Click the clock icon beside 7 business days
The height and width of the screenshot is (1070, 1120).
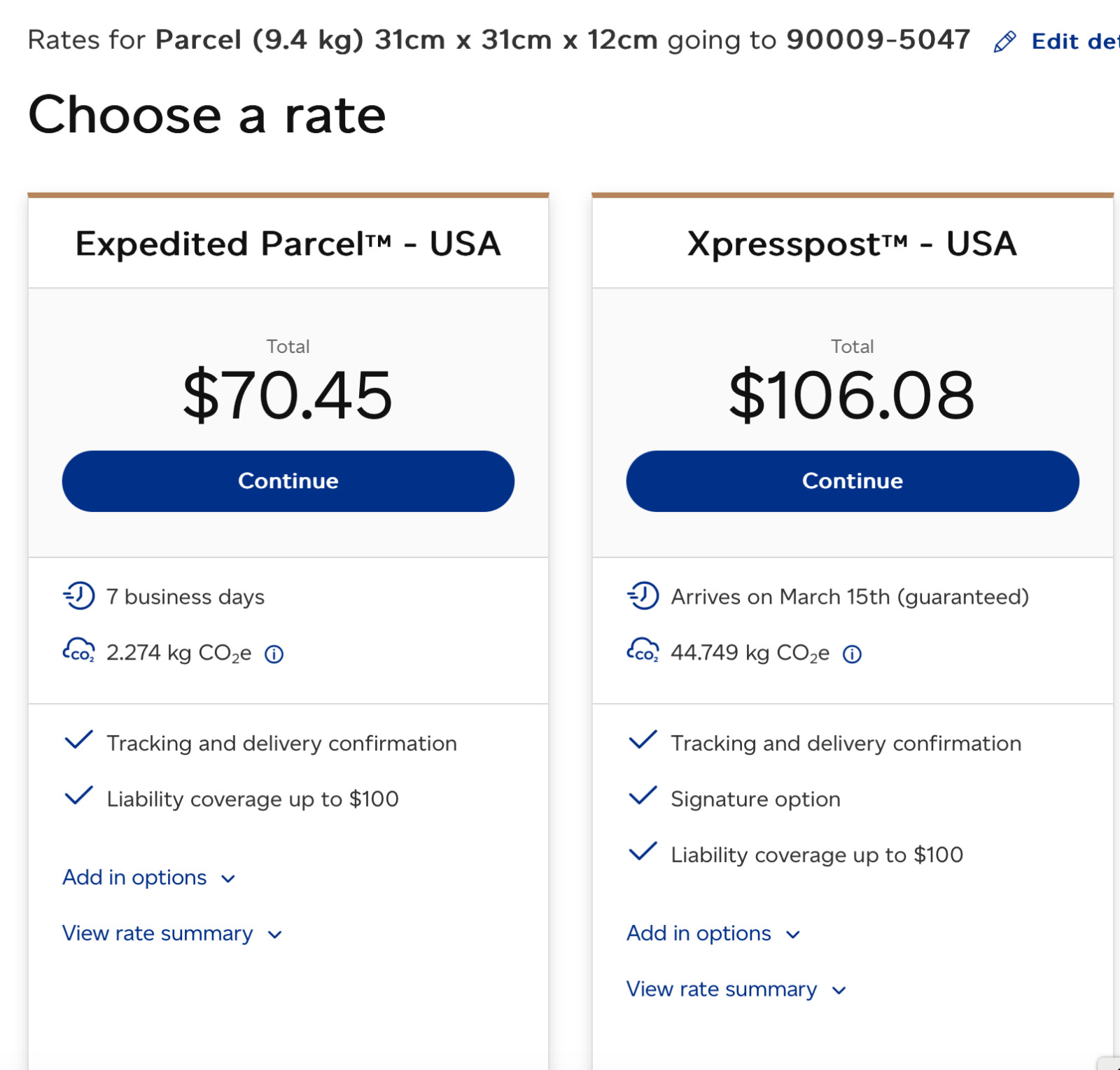point(79,596)
